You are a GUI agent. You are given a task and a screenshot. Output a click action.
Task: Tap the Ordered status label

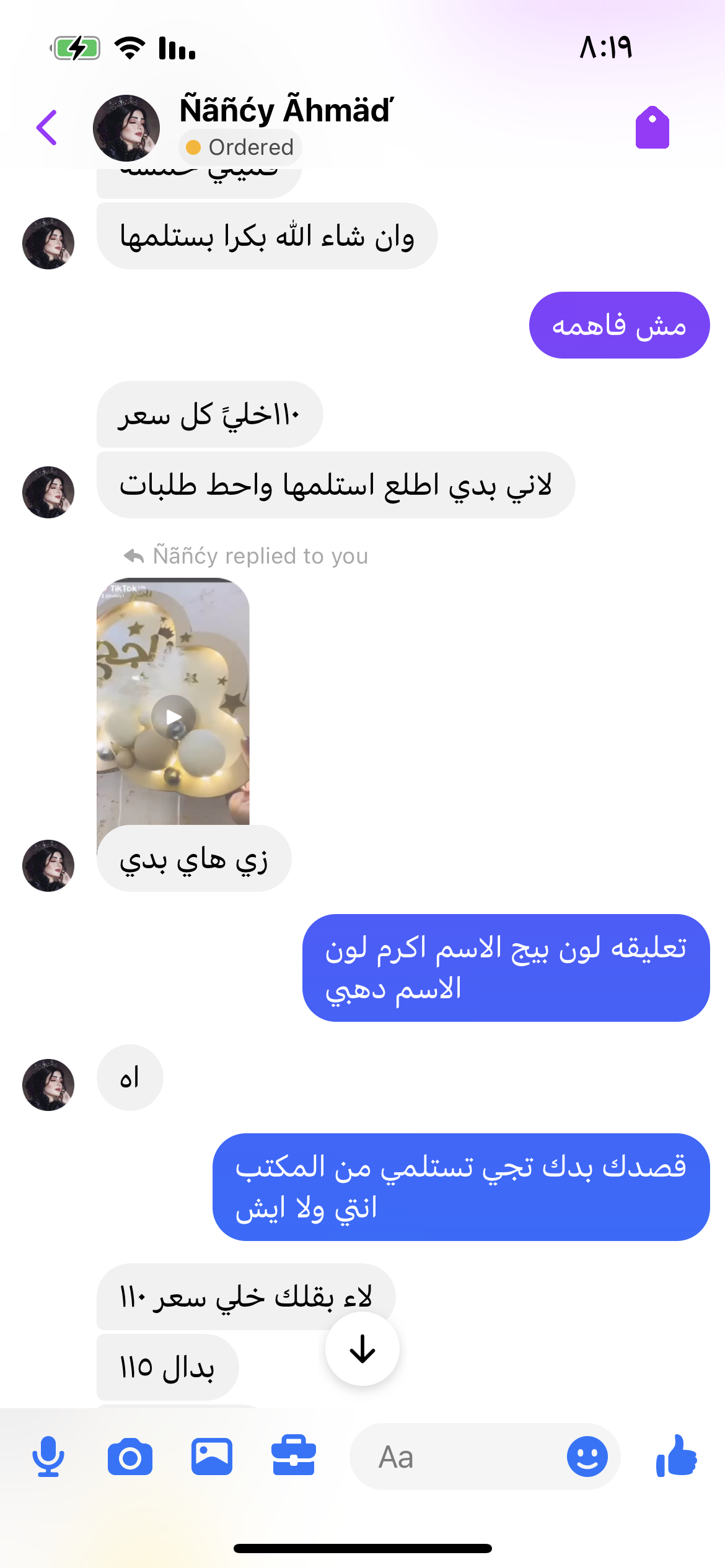click(240, 147)
